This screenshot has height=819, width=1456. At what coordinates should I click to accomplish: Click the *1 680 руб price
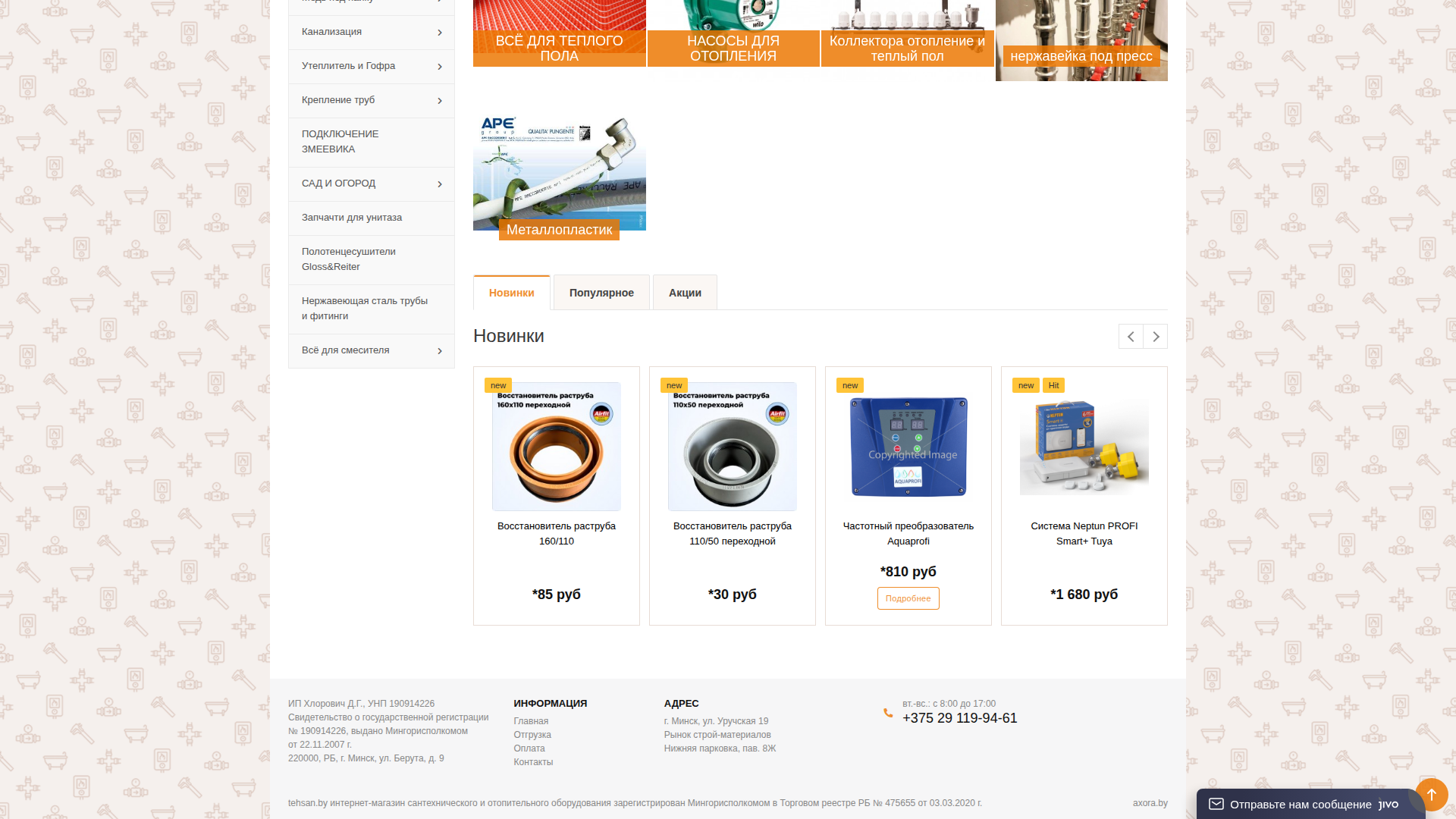pyautogui.click(x=1084, y=595)
